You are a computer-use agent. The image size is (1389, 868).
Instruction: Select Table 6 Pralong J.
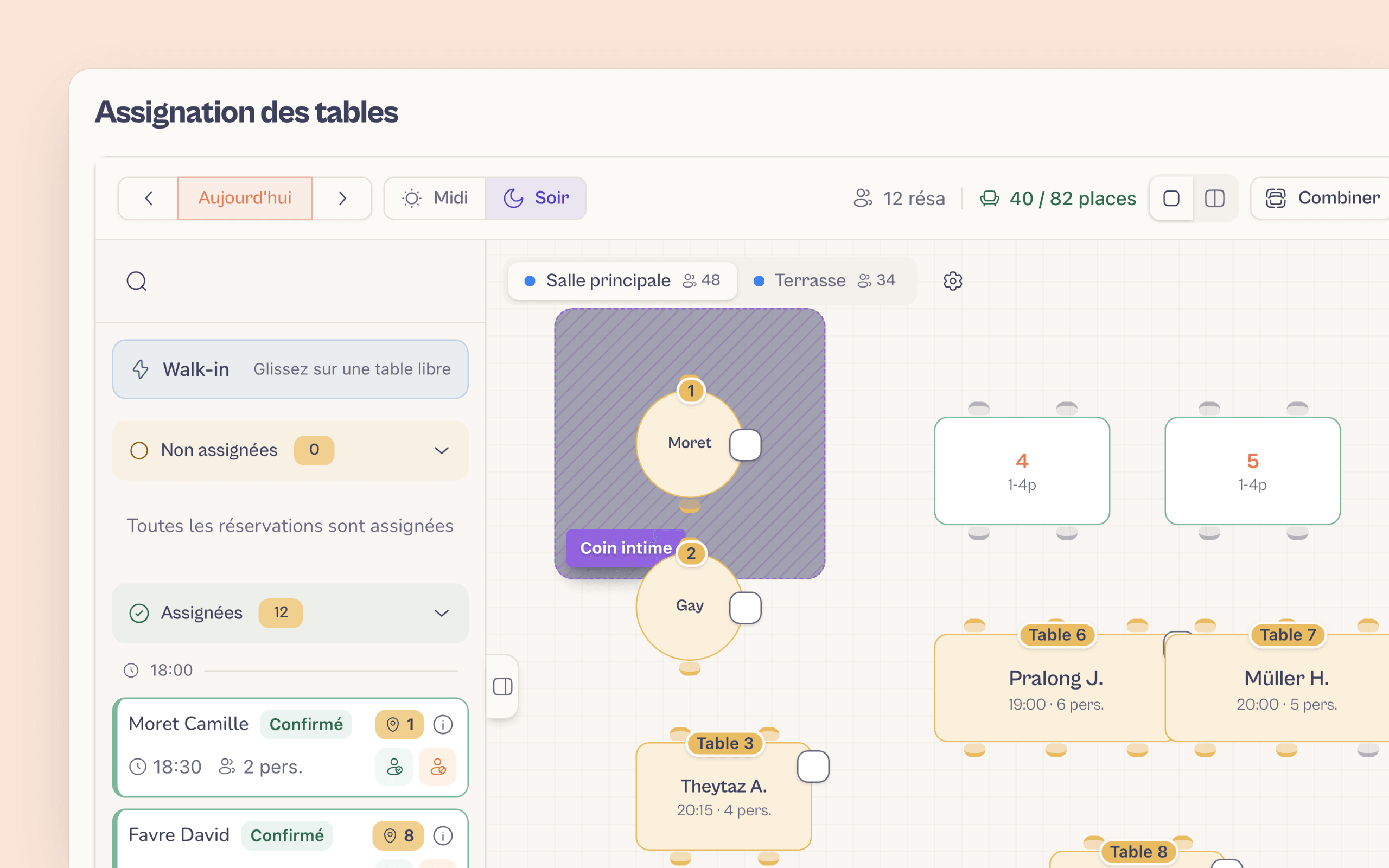coord(1056,688)
